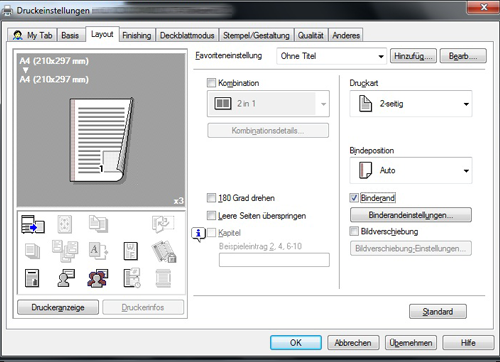
Task: Click the header/footer document icon
Action: click(32, 278)
